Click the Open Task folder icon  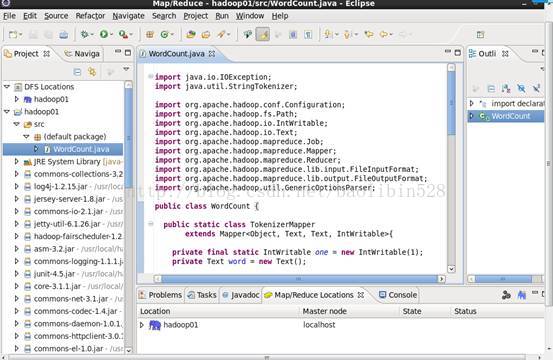click(206, 35)
